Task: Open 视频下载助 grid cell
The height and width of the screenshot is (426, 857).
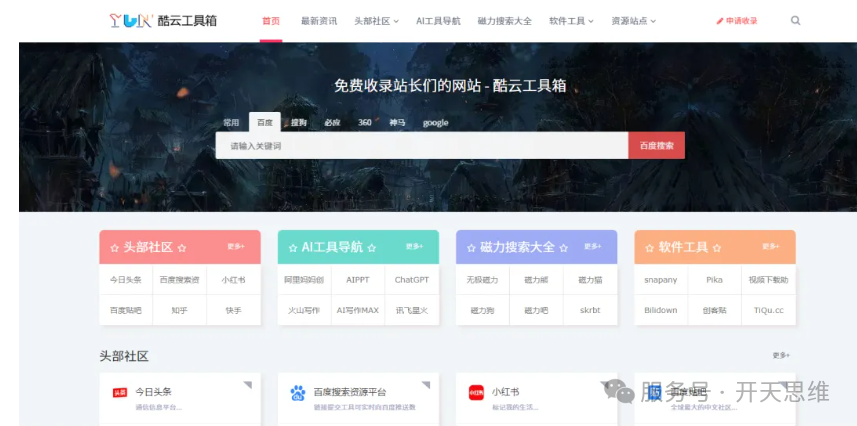Action: pyautogui.click(x=768, y=279)
